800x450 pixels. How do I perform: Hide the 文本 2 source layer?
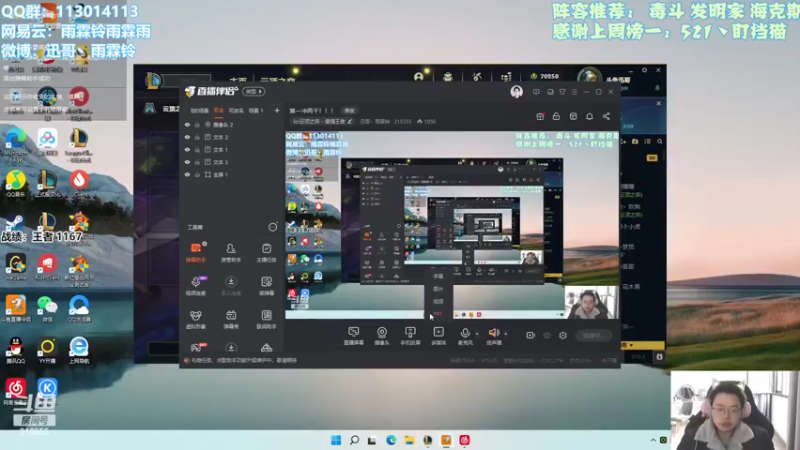(x=187, y=137)
